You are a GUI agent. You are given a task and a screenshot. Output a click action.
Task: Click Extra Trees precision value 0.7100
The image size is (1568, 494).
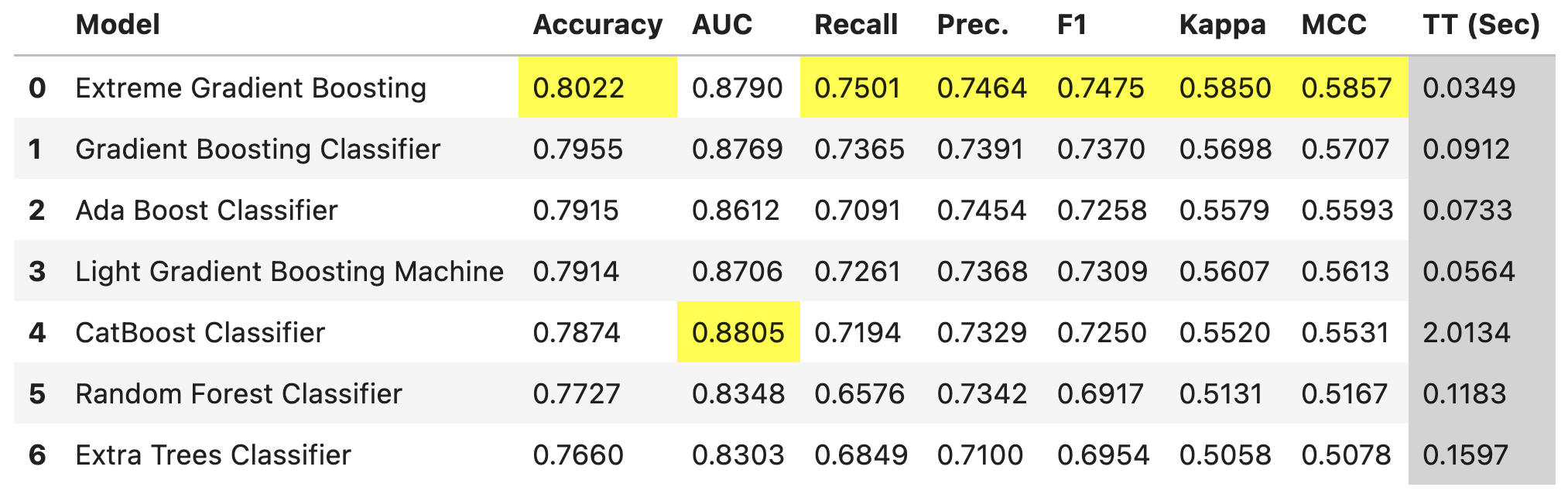[x=980, y=455]
